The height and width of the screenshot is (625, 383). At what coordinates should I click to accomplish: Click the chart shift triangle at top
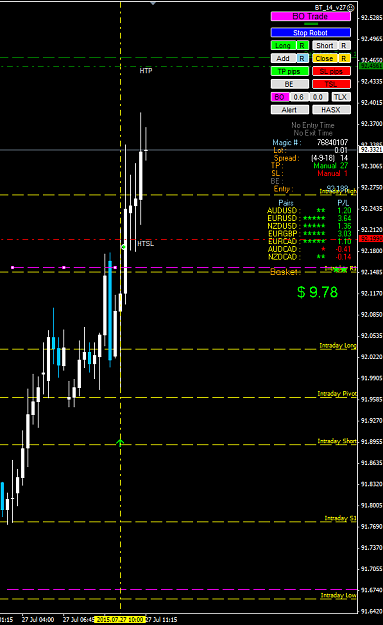click(x=153, y=3)
